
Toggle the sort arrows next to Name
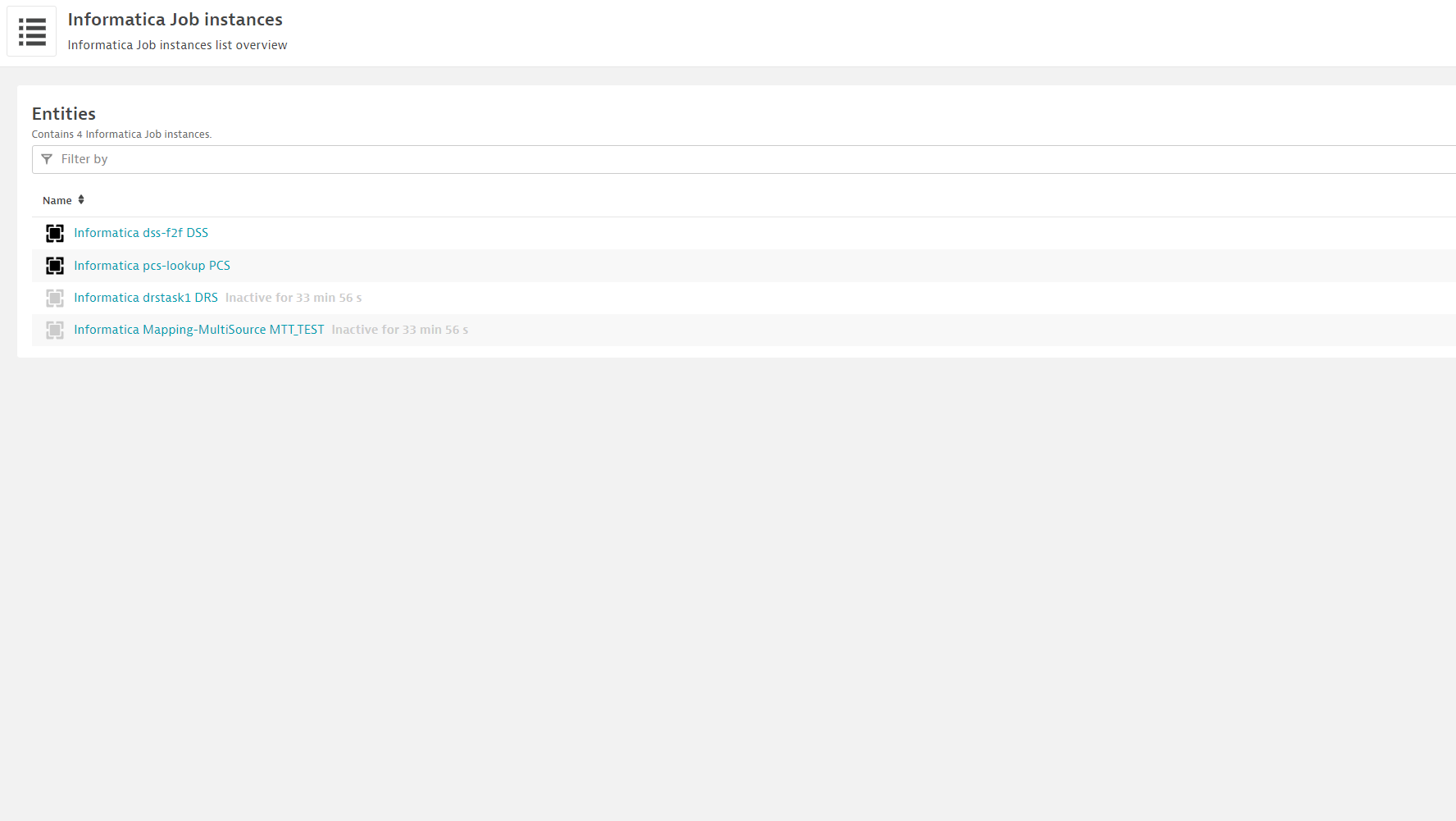pos(81,200)
